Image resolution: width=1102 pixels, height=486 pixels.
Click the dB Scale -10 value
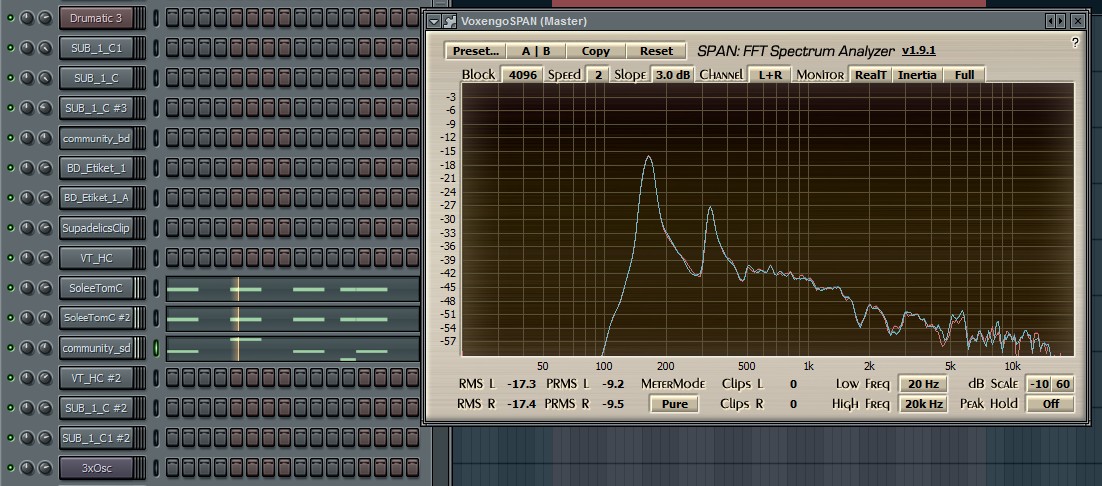[1039, 384]
